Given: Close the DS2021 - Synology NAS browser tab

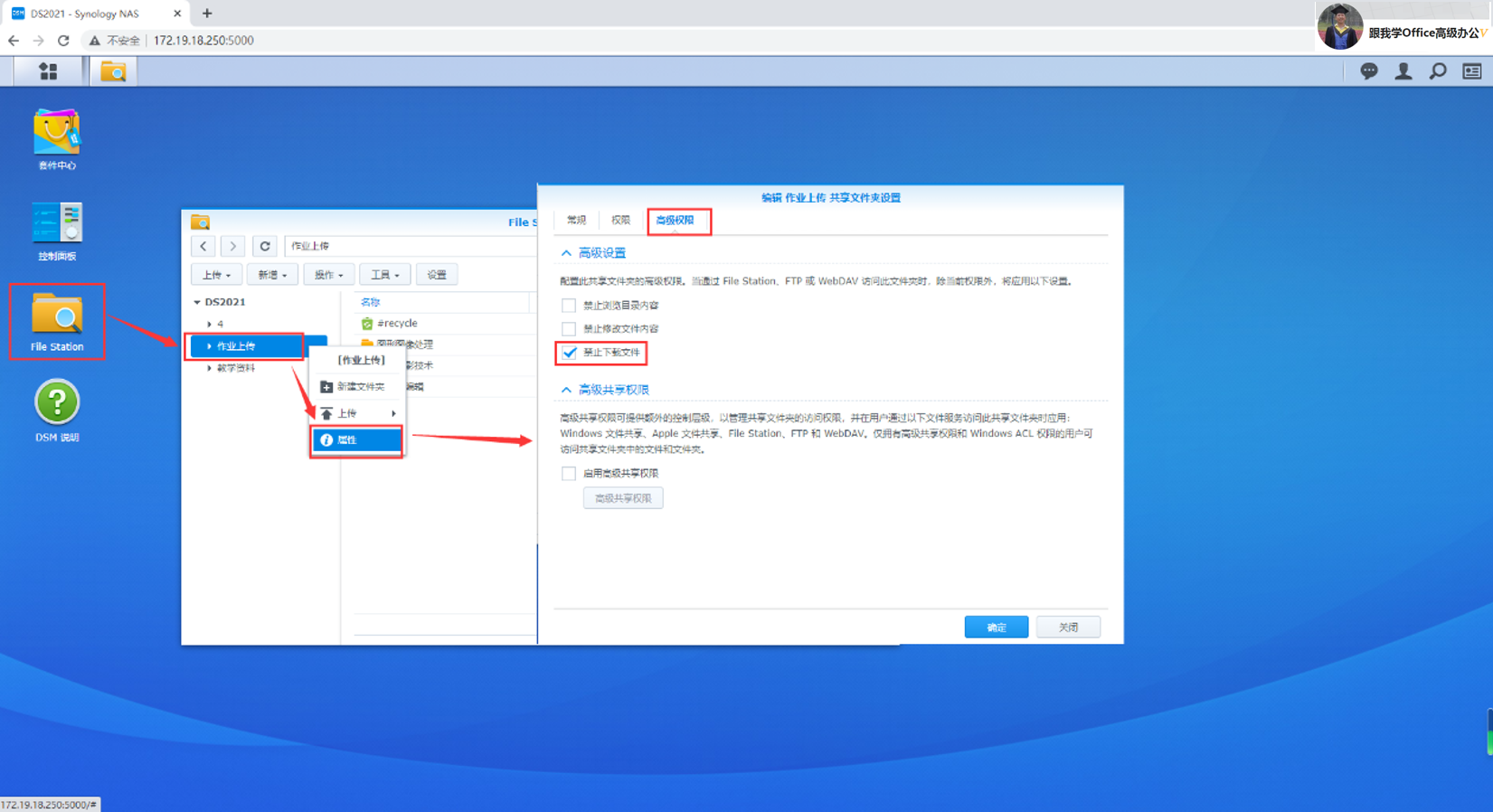Looking at the screenshot, I should [177, 14].
